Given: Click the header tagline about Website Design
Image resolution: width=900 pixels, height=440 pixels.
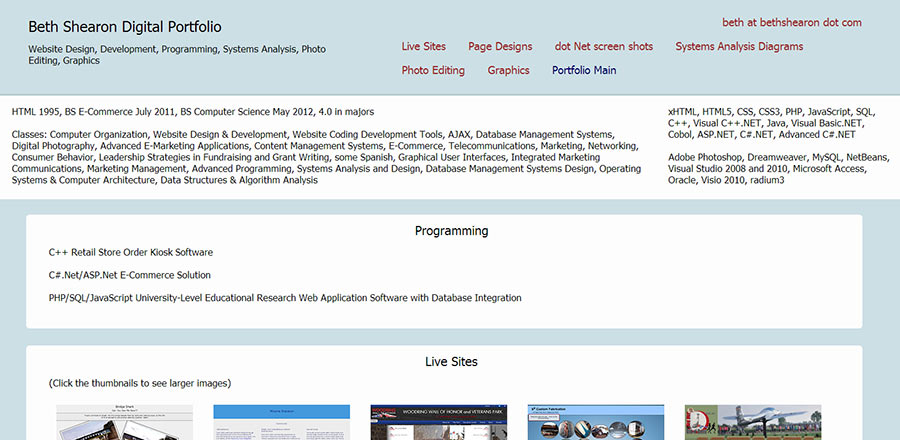Looking at the screenshot, I should [x=176, y=54].
